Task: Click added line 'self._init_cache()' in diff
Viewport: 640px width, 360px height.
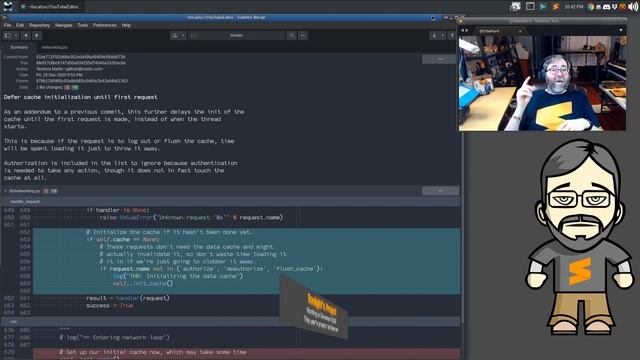Action: pyautogui.click(x=143, y=283)
